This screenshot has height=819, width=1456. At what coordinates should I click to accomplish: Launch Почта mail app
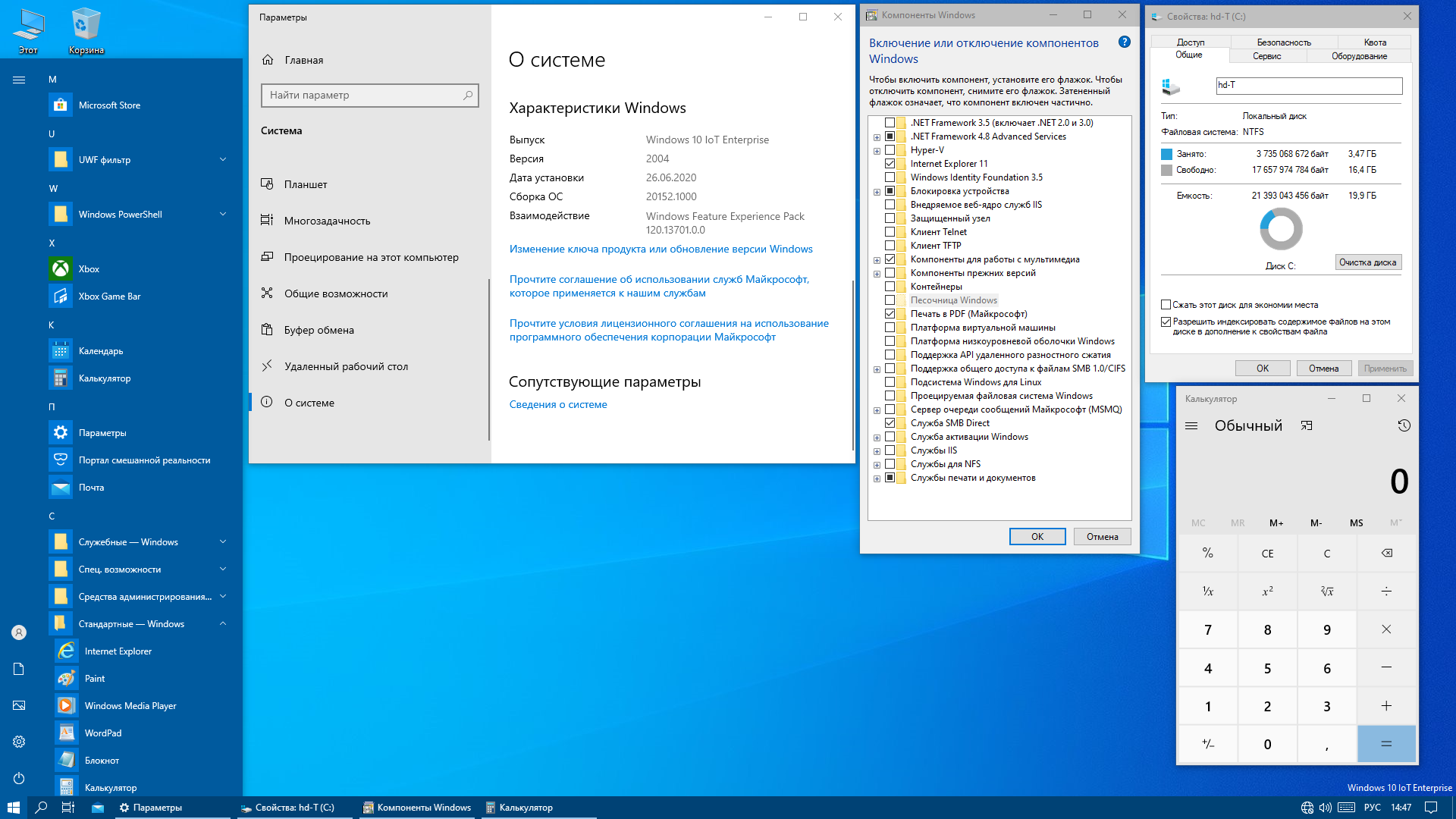136,488
